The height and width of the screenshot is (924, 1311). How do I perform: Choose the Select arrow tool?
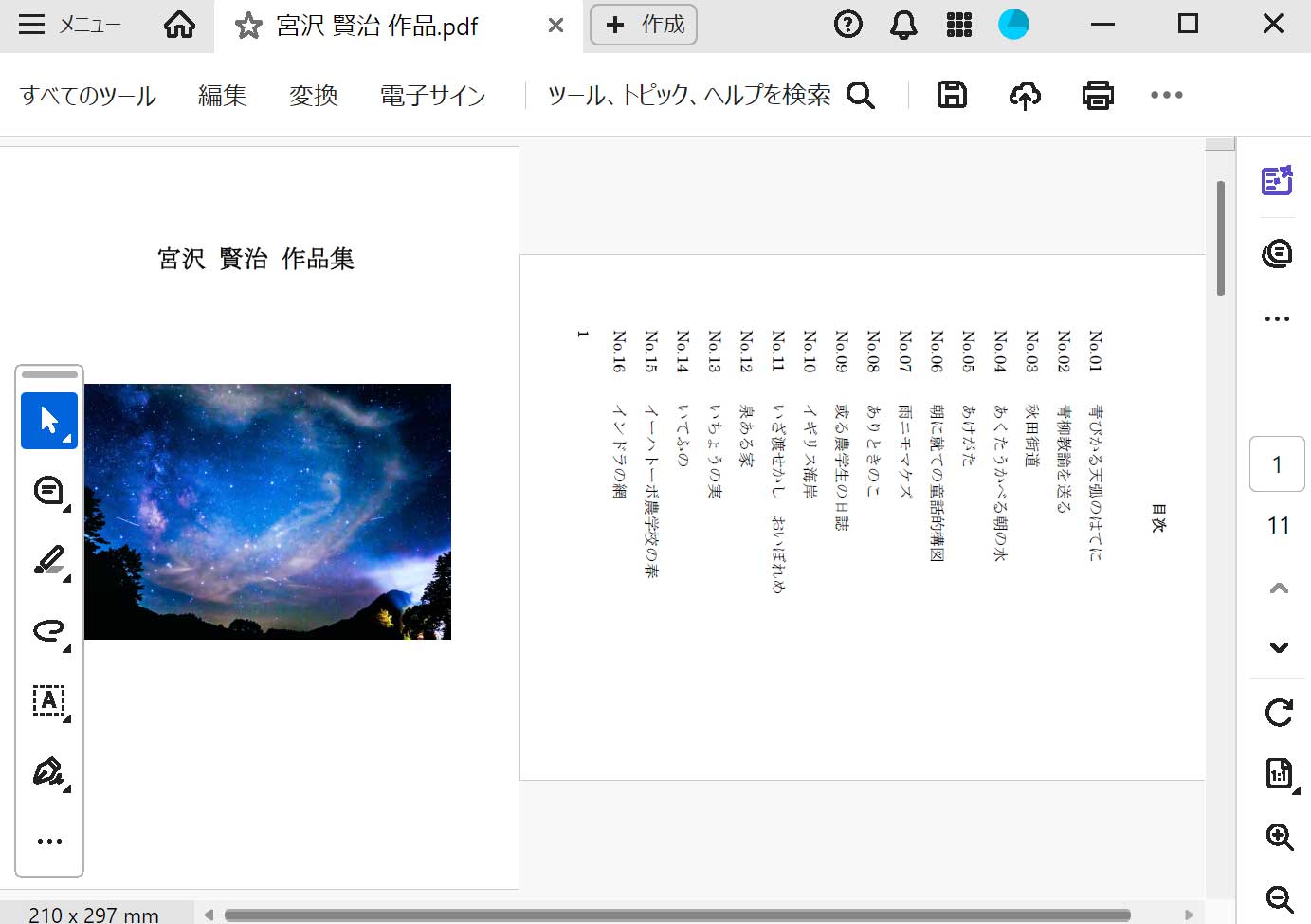coord(49,420)
